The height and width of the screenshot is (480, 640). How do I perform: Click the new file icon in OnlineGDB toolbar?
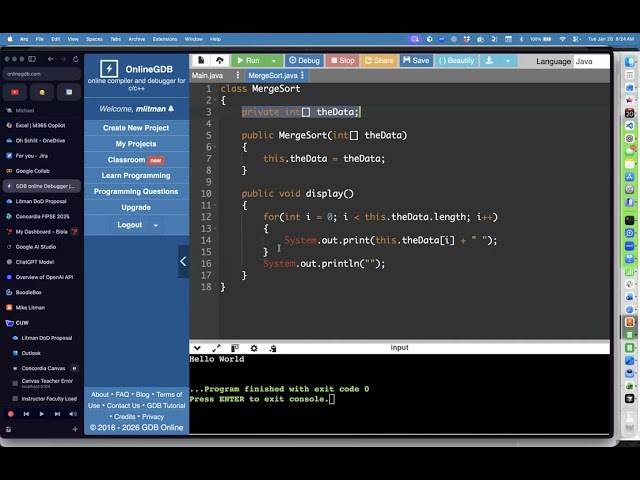point(201,60)
